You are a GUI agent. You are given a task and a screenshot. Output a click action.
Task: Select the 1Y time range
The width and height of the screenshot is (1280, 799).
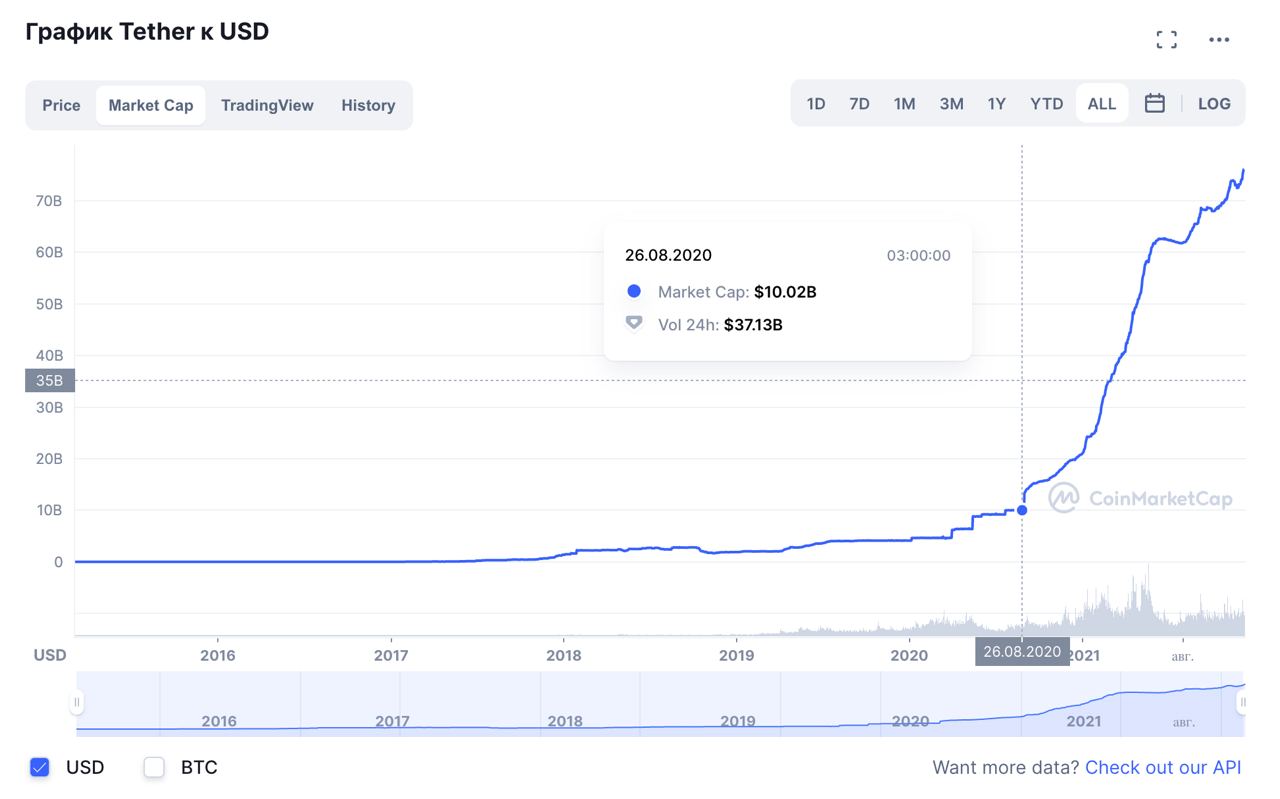click(x=996, y=103)
